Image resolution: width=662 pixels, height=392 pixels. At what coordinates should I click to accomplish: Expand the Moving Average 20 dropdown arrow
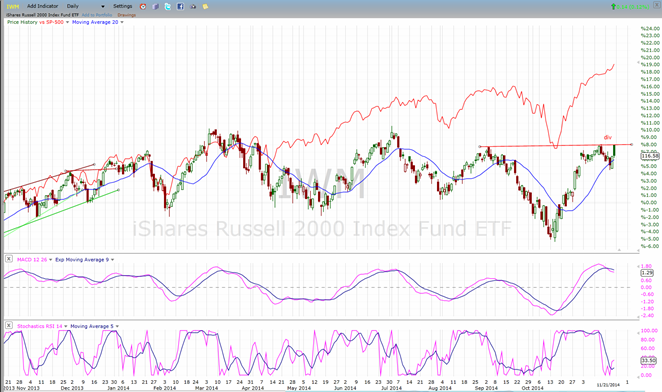(122, 22)
